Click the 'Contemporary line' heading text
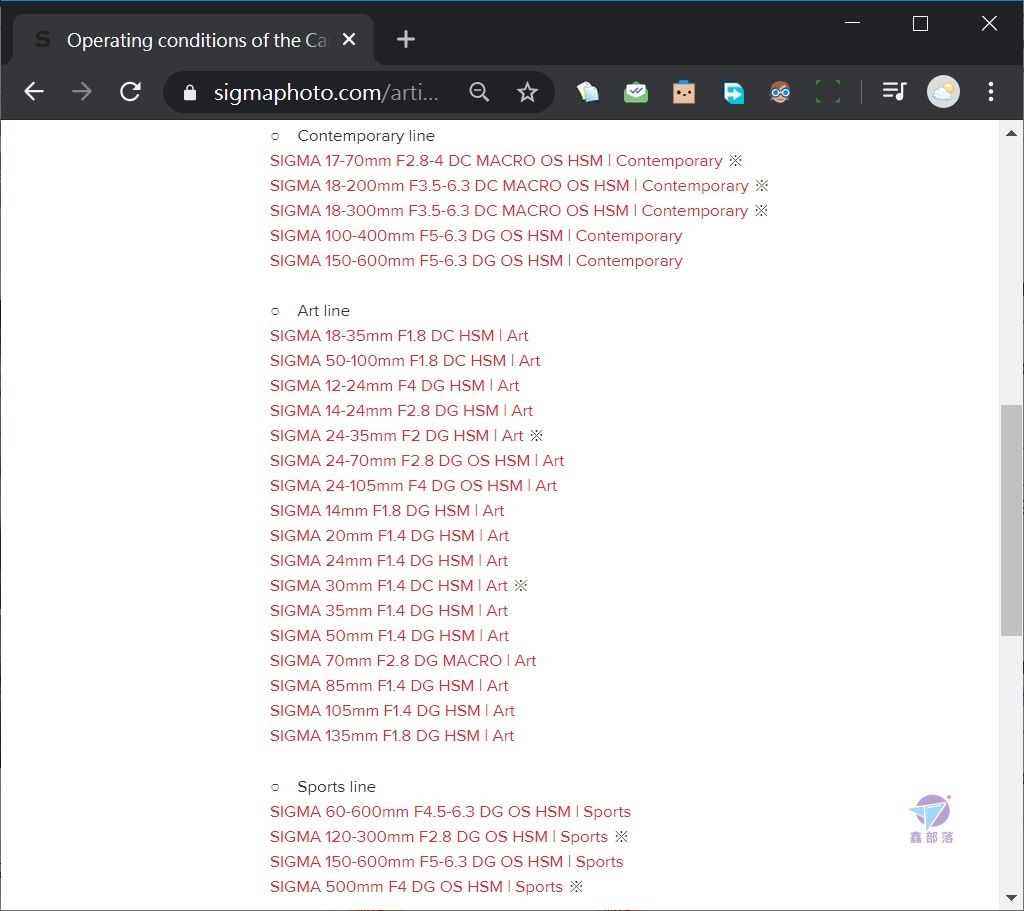Viewport: 1024px width, 911px height. pos(366,136)
